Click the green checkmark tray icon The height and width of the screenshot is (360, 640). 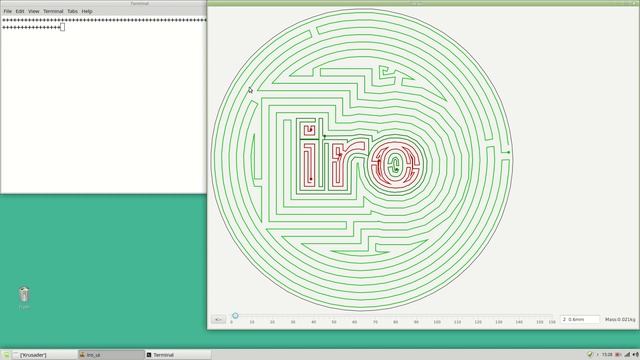590,355
